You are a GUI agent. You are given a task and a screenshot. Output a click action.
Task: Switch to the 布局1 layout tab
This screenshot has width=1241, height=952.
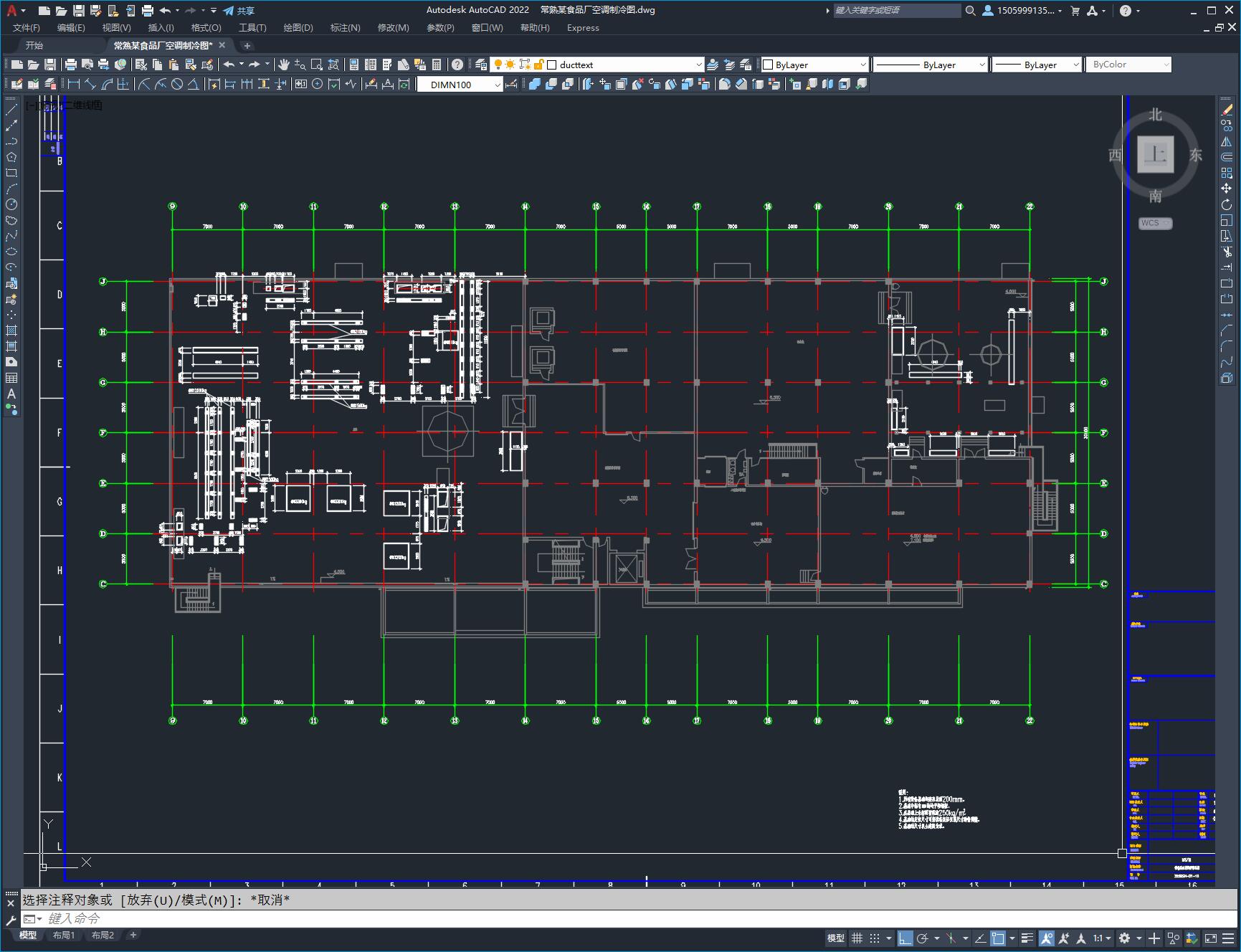(x=64, y=936)
